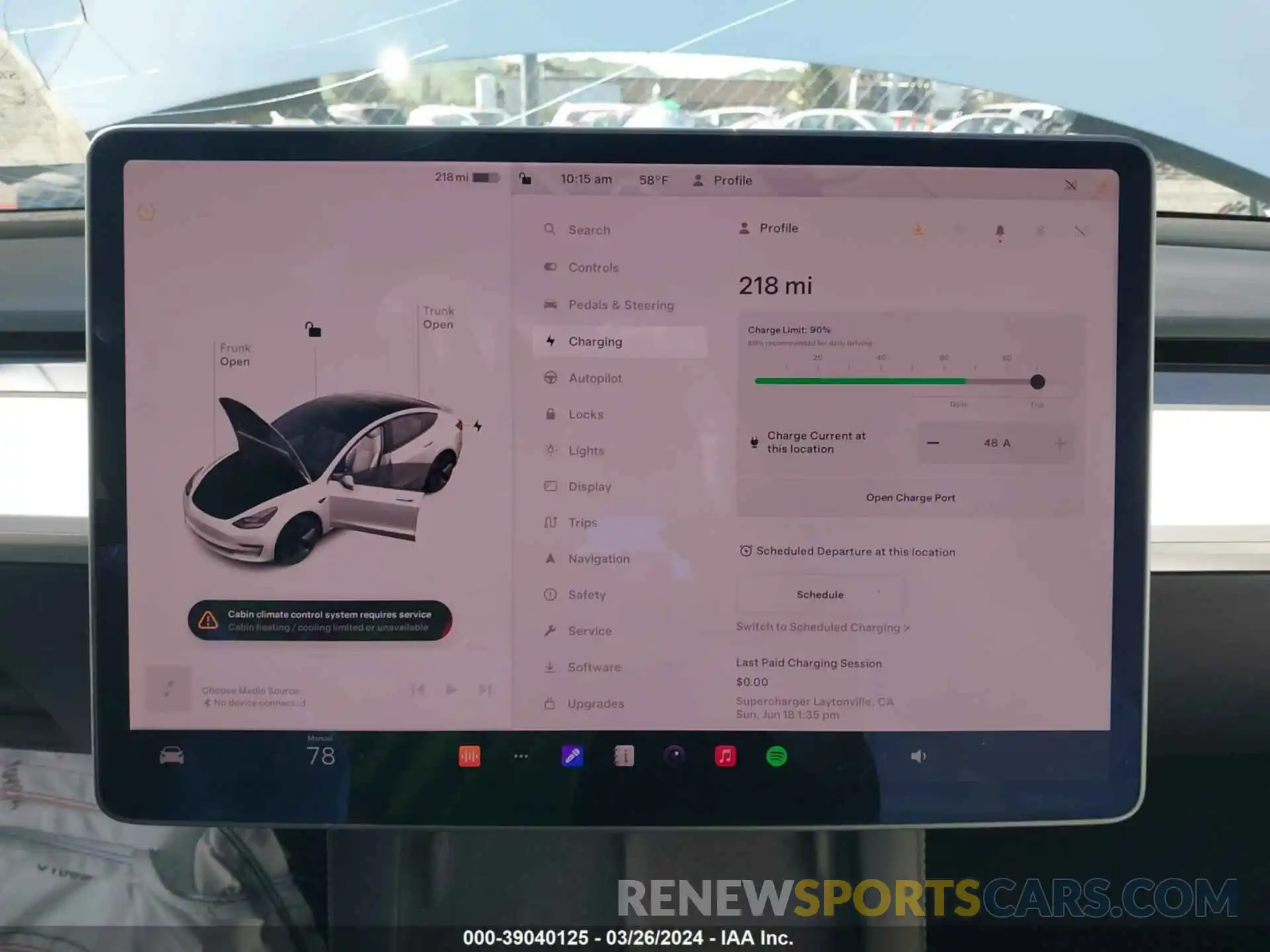Viewport: 1270px width, 952px height.
Task: Click the Navigation icon in sidebar
Action: 553,558
